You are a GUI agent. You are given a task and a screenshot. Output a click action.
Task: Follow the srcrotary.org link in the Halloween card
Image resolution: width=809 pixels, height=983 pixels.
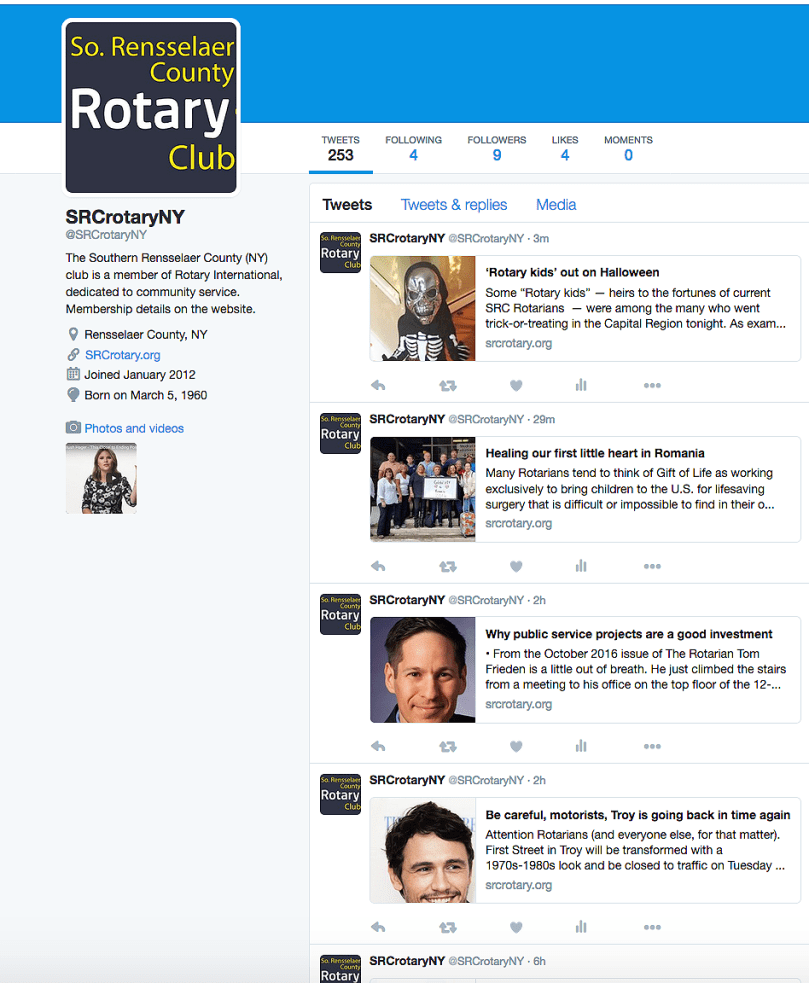518,341
